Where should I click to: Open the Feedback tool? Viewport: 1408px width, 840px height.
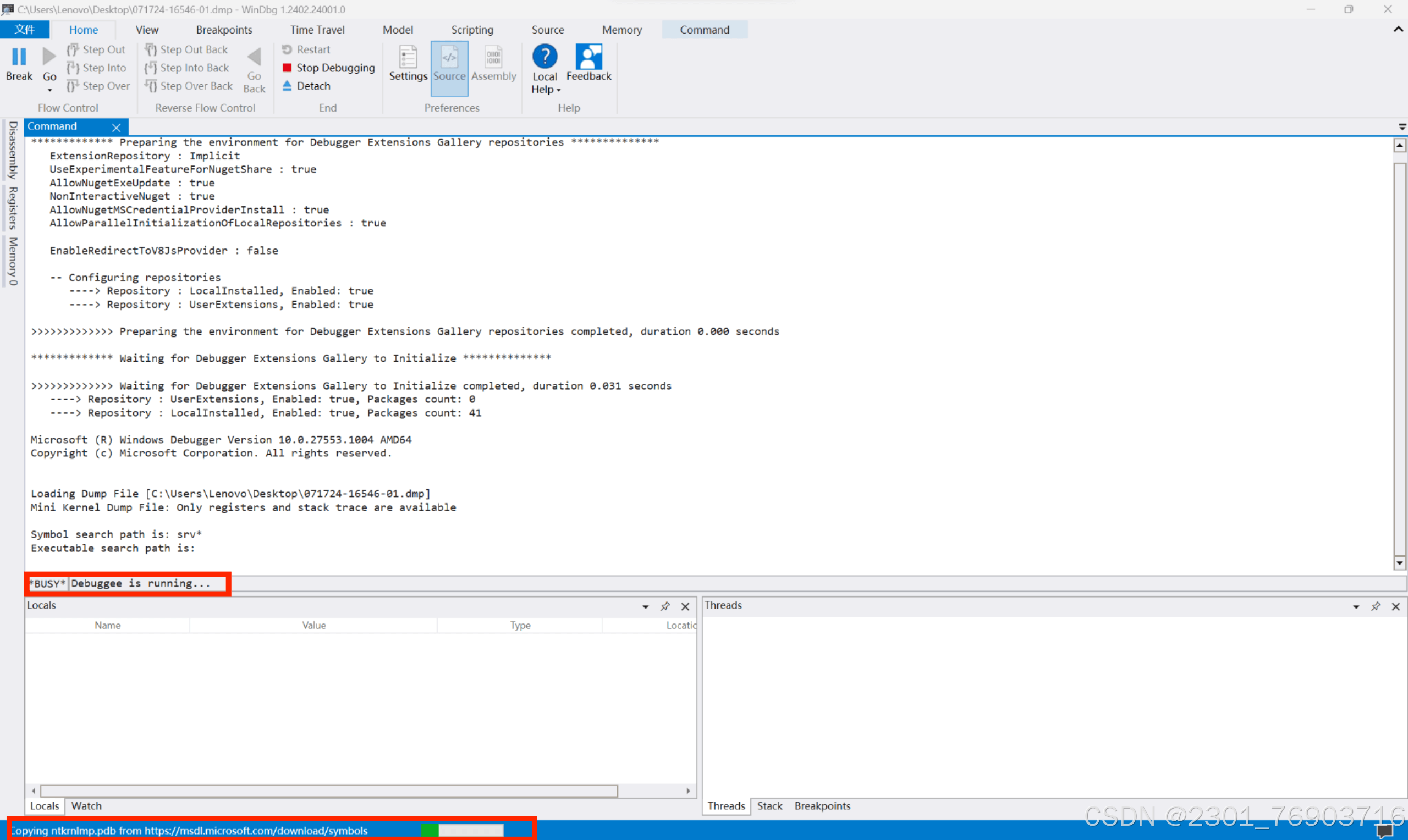(x=588, y=63)
